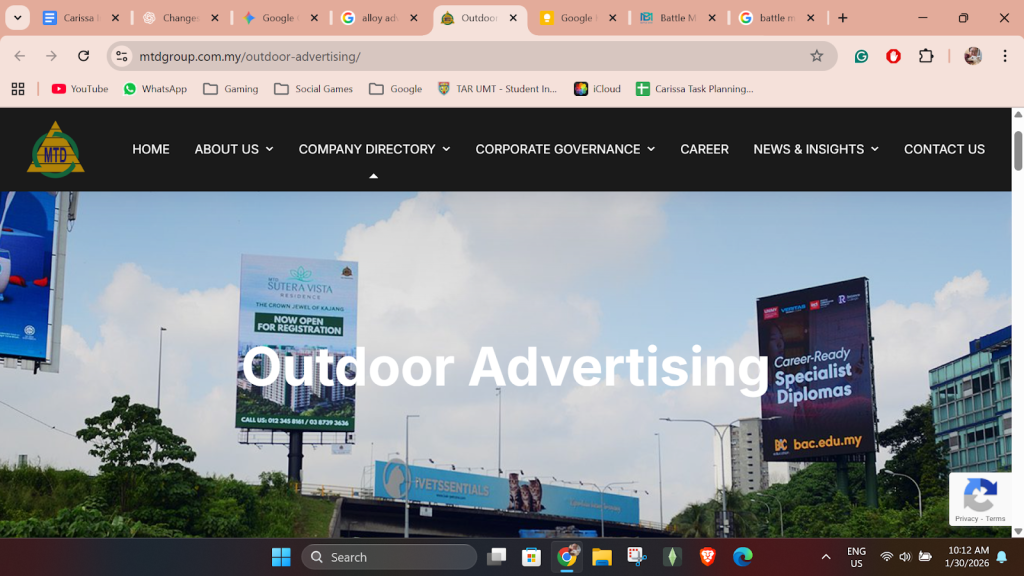The width and height of the screenshot is (1024, 576).
Task: Expand the ABOUT US dropdown
Action: tap(234, 150)
